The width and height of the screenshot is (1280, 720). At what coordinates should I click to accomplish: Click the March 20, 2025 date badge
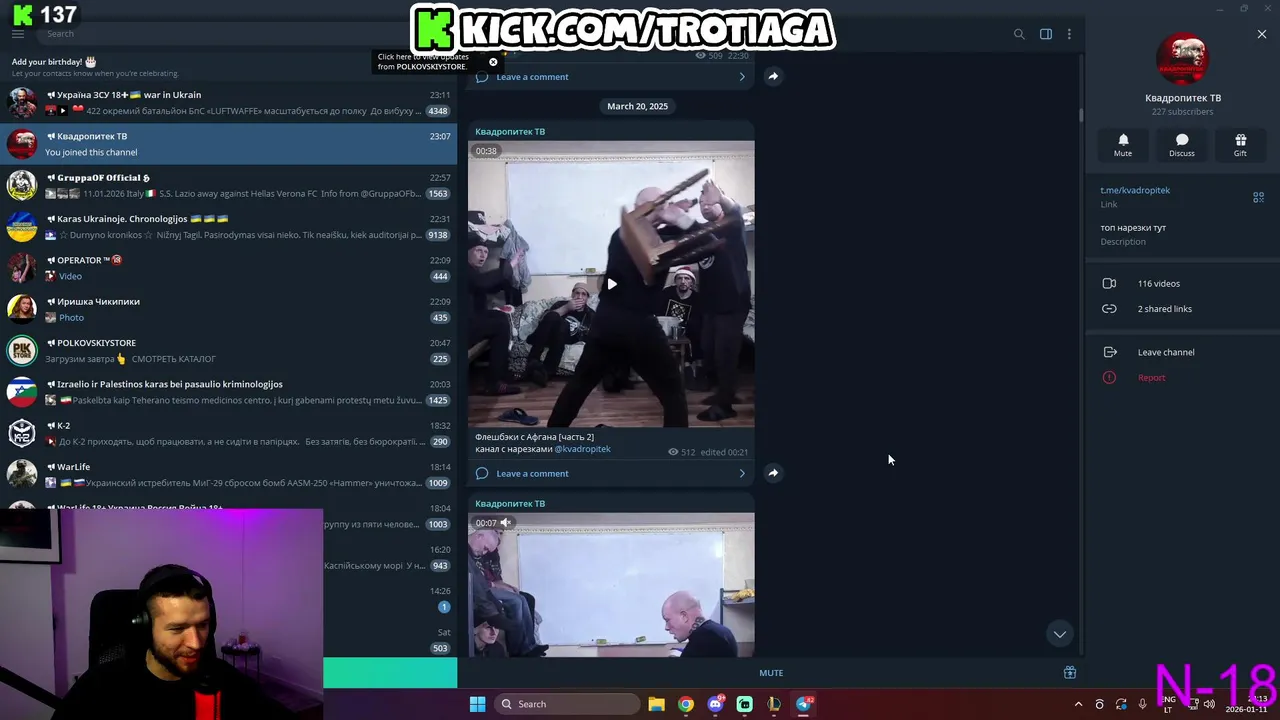click(x=637, y=106)
